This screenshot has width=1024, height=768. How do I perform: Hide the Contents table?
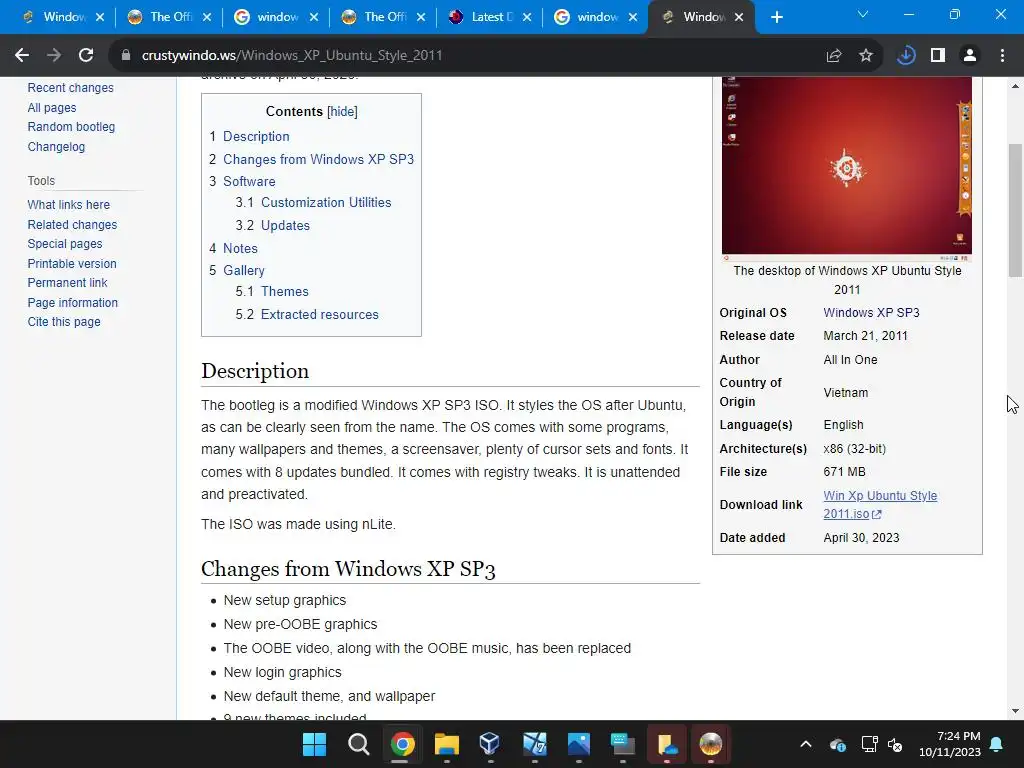(x=342, y=112)
